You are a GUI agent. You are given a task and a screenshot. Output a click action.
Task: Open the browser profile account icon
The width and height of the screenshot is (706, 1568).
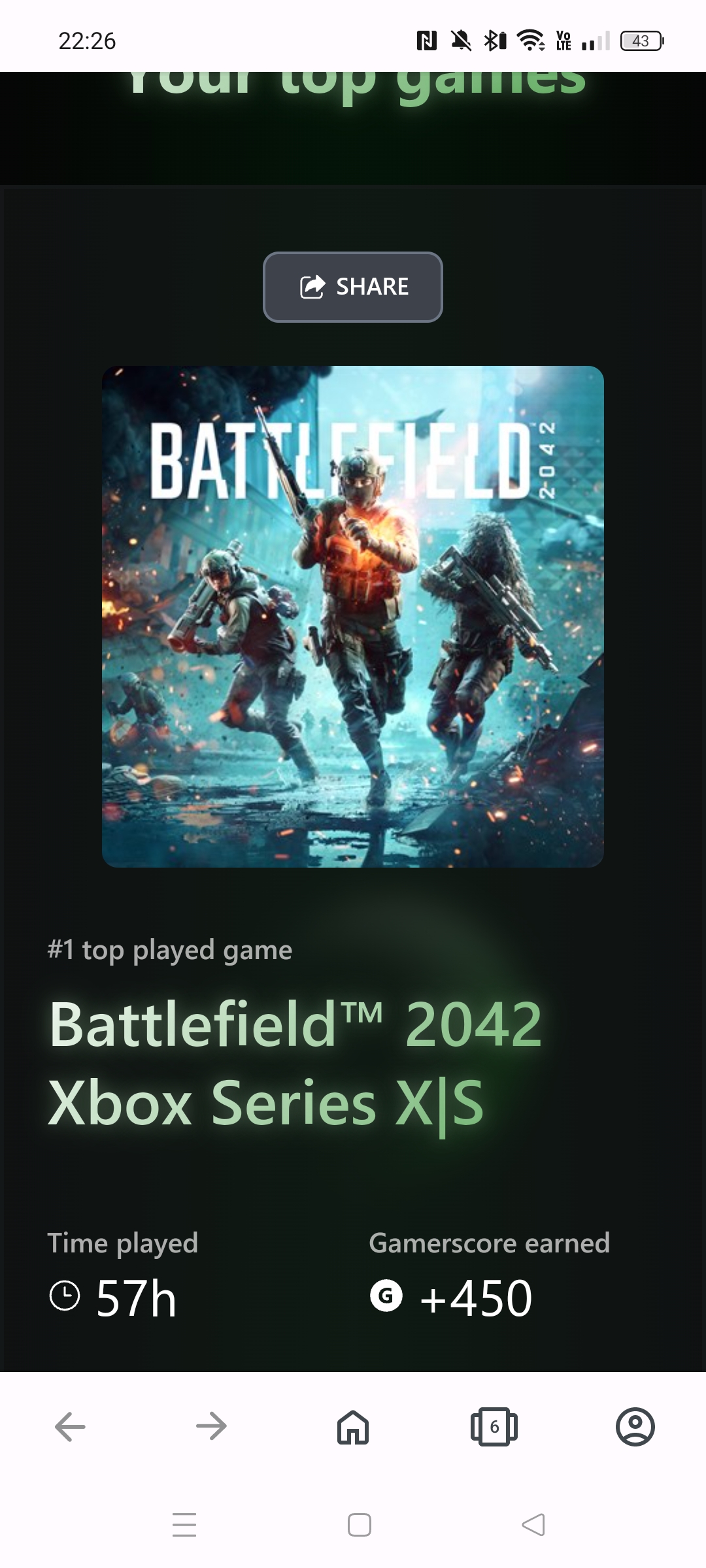pyautogui.click(x=635, y=1427)
